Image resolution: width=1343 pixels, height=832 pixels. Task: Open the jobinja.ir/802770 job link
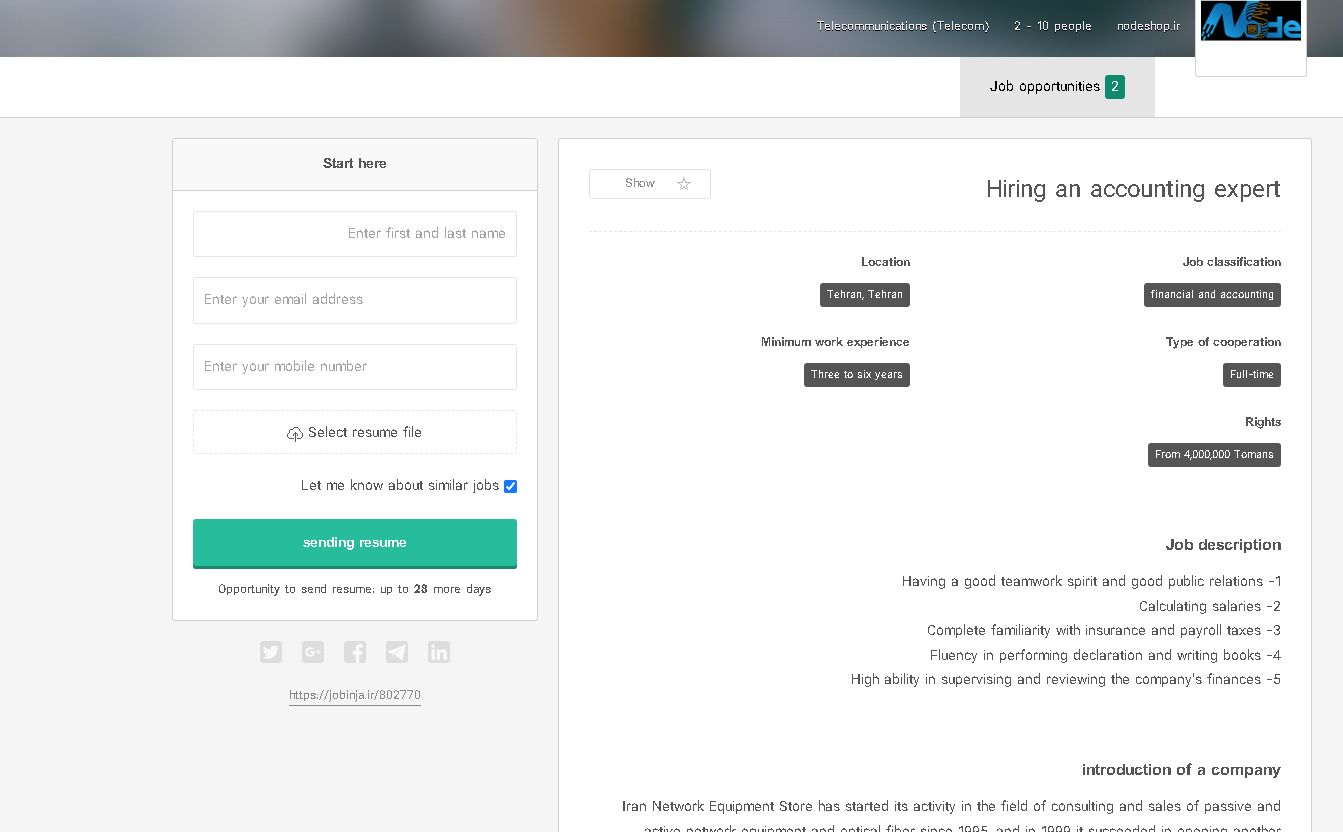tap(354, 695)
